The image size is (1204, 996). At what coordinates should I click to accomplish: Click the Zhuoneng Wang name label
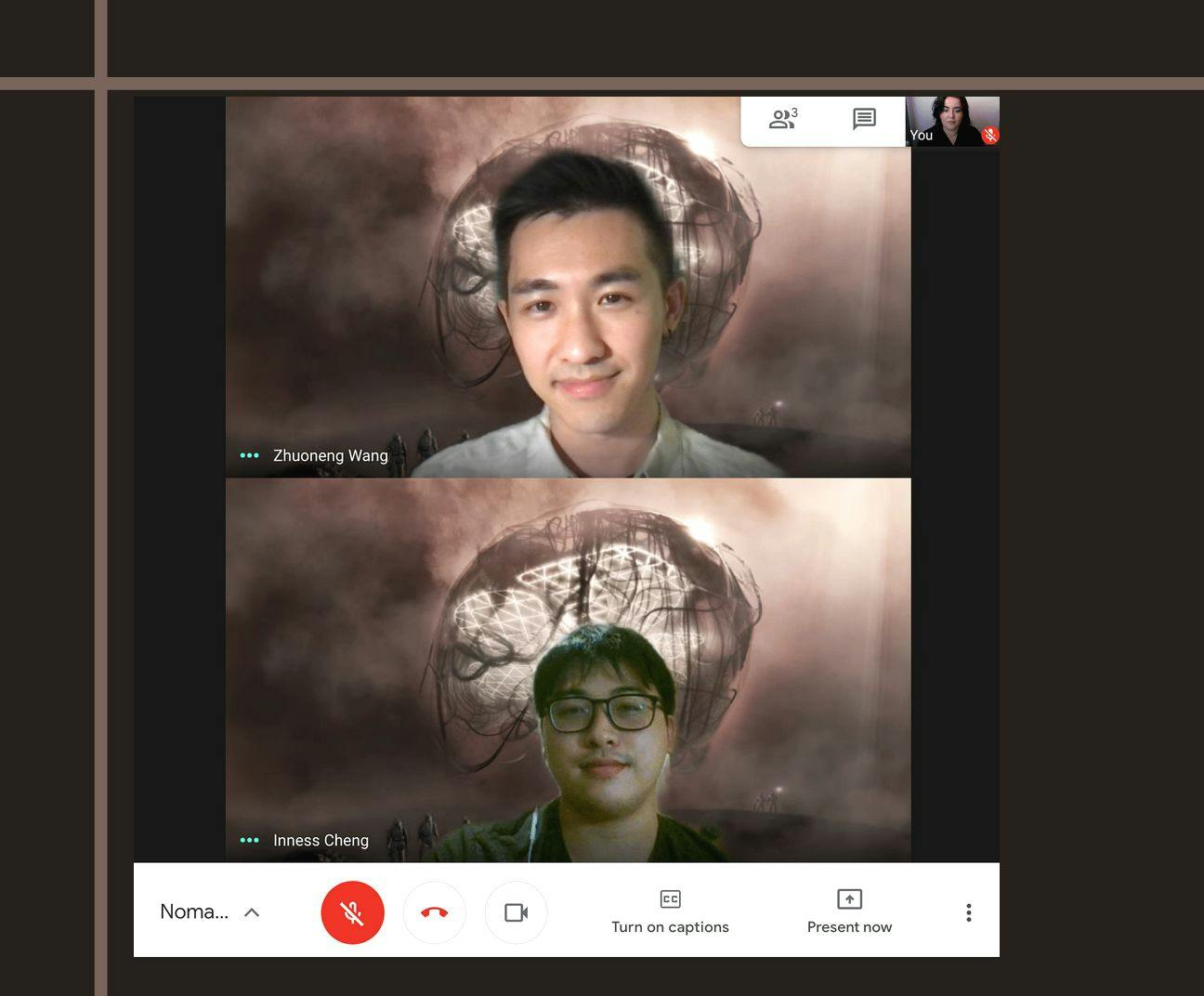pos(330,455)
